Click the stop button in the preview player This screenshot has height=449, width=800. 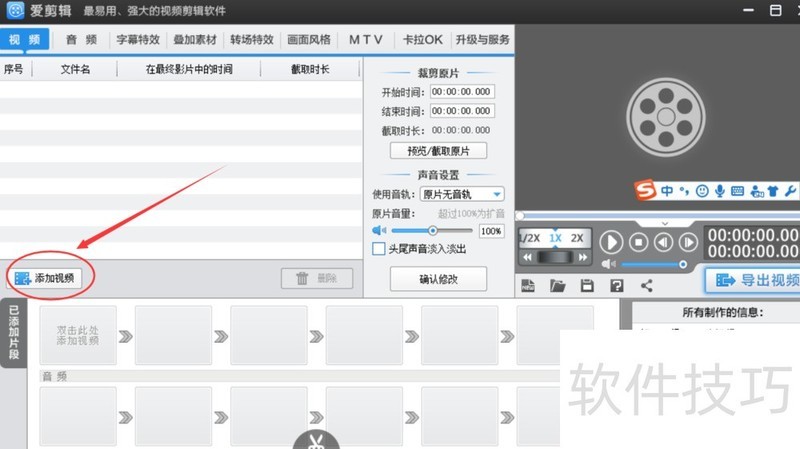(x=638, y=242)
